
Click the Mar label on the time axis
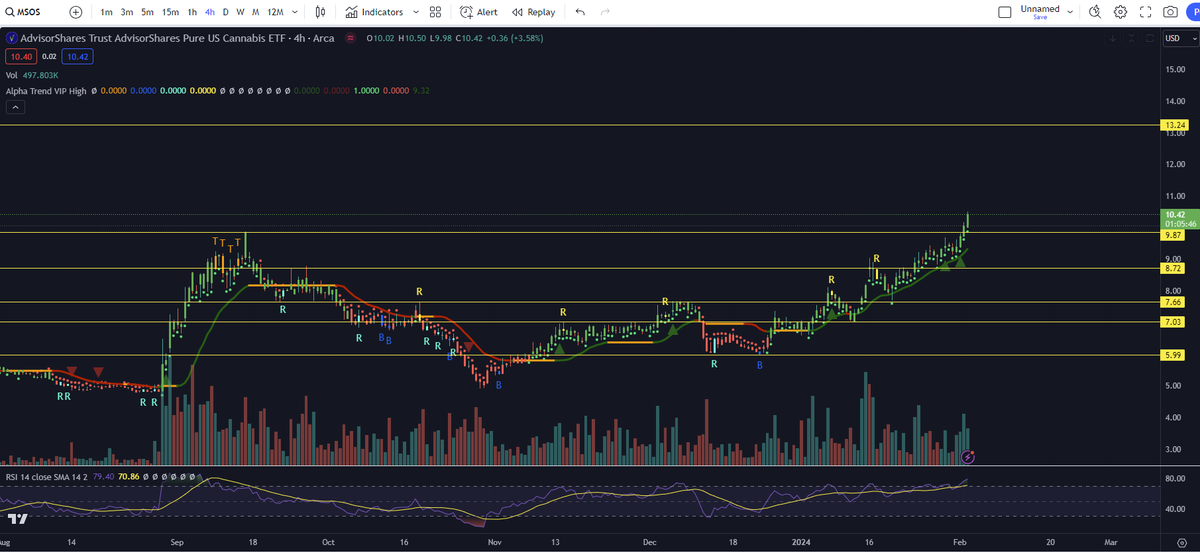coord(1110,540)
